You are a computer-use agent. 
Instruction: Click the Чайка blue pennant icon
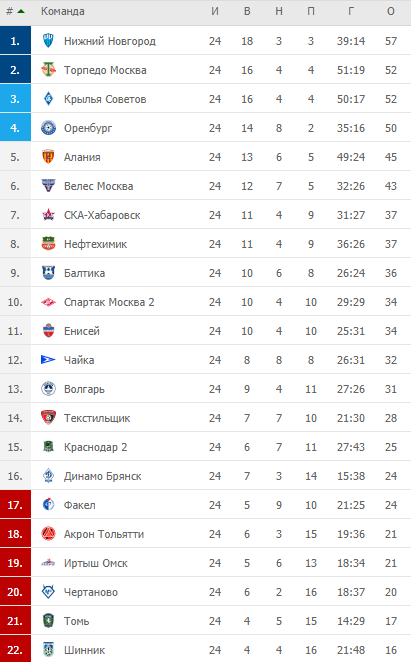pyautogui.click(x=48, y=360)
